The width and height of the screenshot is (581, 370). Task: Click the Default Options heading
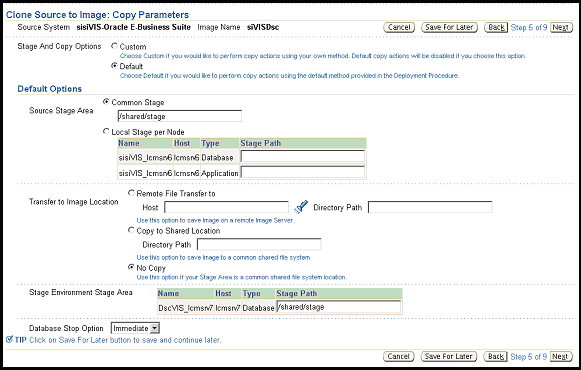[50, 89]
